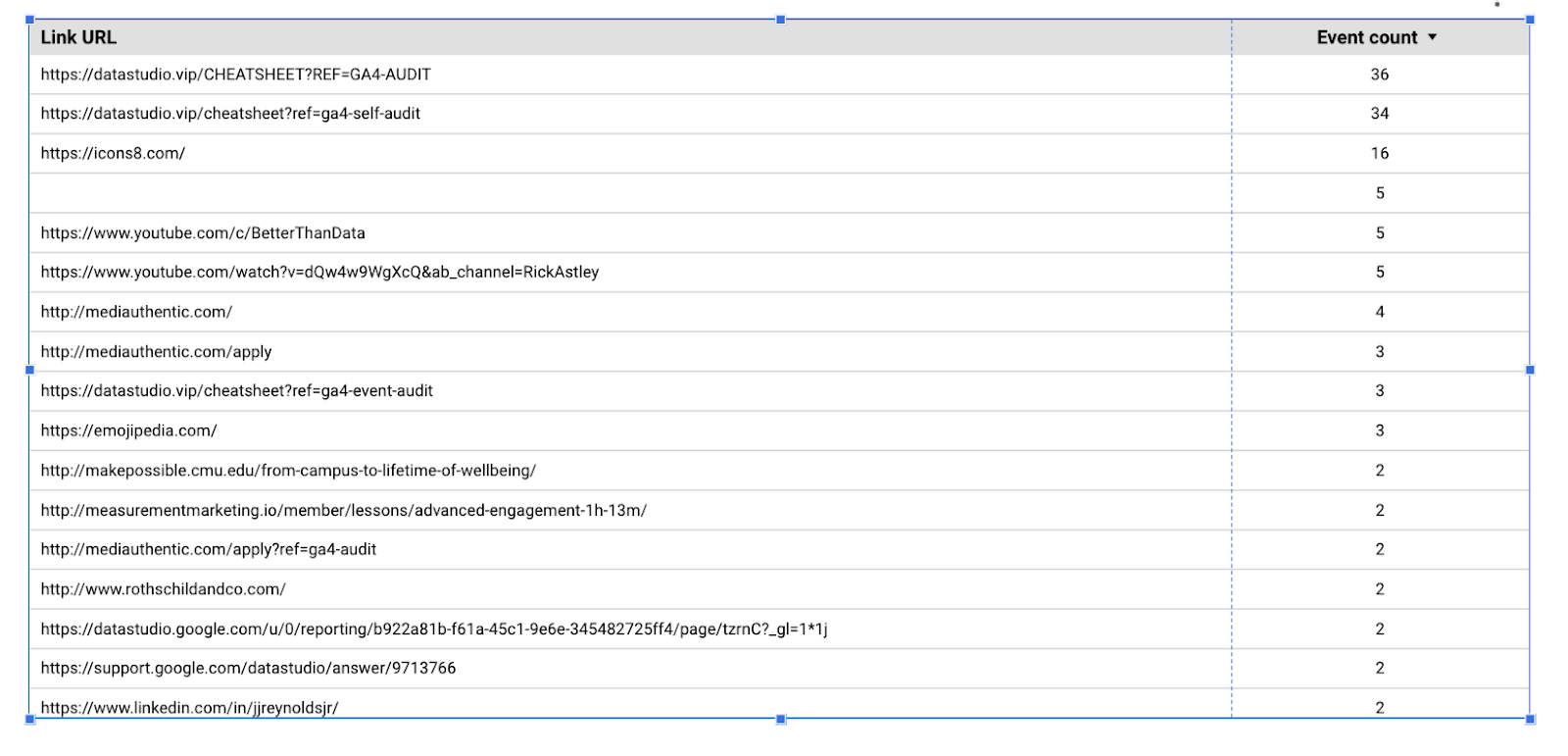The image size is (1568, 756).
Task: Click event count 3 for emojipedia.com
Action: tap(1380, 430)
